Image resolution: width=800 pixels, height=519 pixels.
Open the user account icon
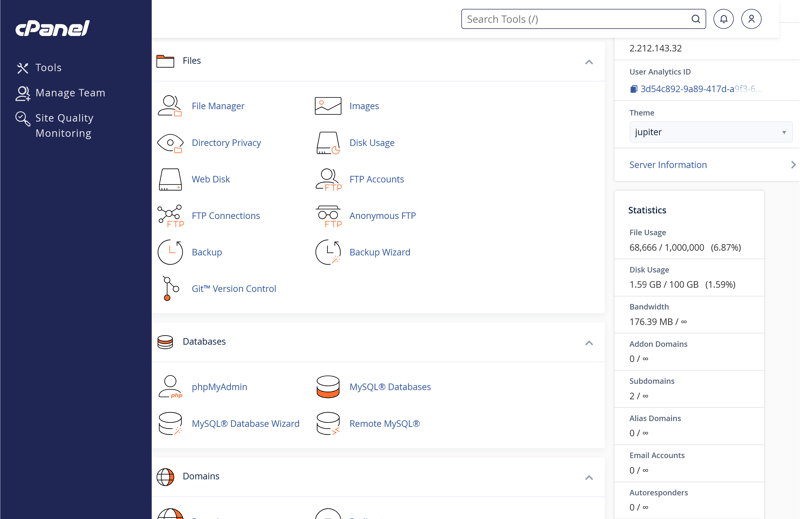(751, 19)
